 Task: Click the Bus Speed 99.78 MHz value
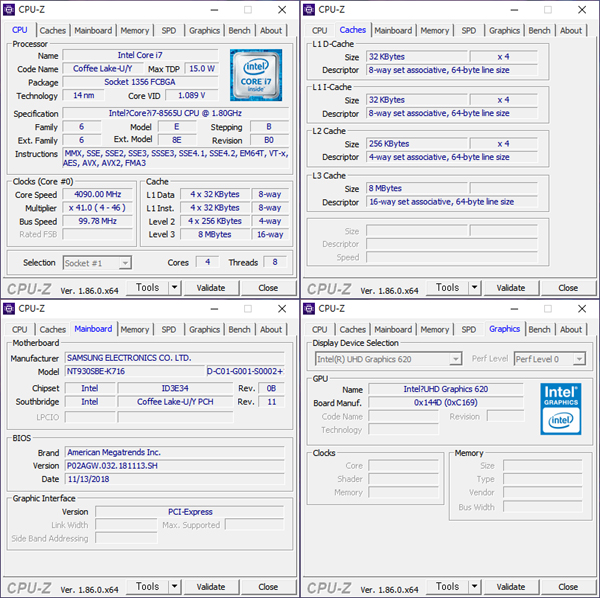[98, 221]
